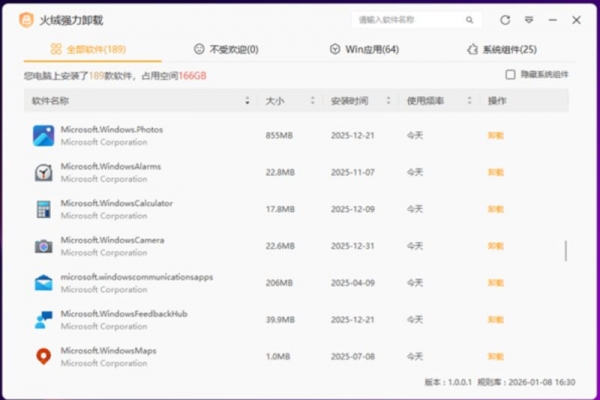Select the Microsoft.WindowsAlarms name text

(111, 167)
